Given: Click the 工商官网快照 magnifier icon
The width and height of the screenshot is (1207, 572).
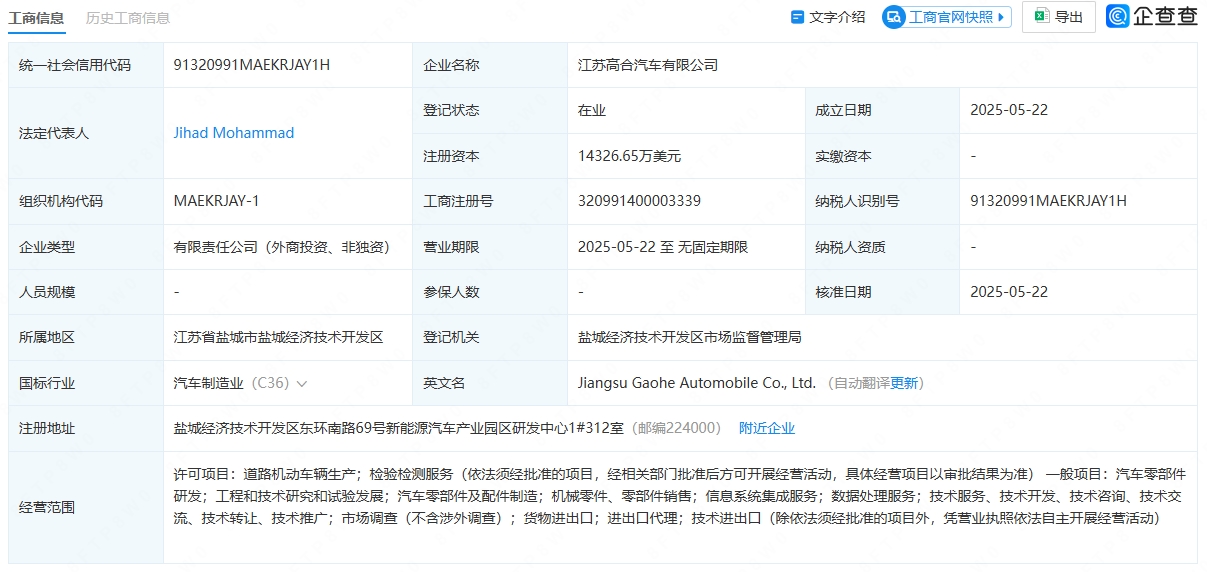Looking at the screenshot, I should [x=894, y=17].
